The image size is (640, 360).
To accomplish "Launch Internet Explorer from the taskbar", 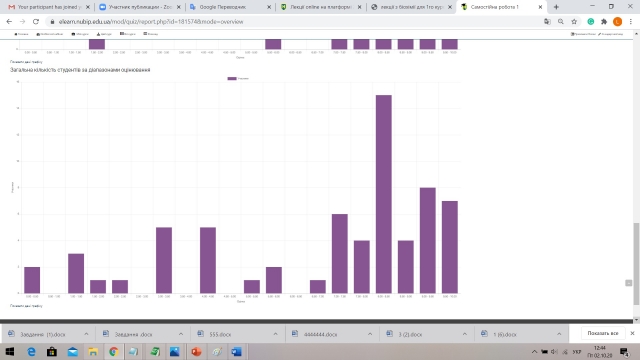I will click(31, 351).
